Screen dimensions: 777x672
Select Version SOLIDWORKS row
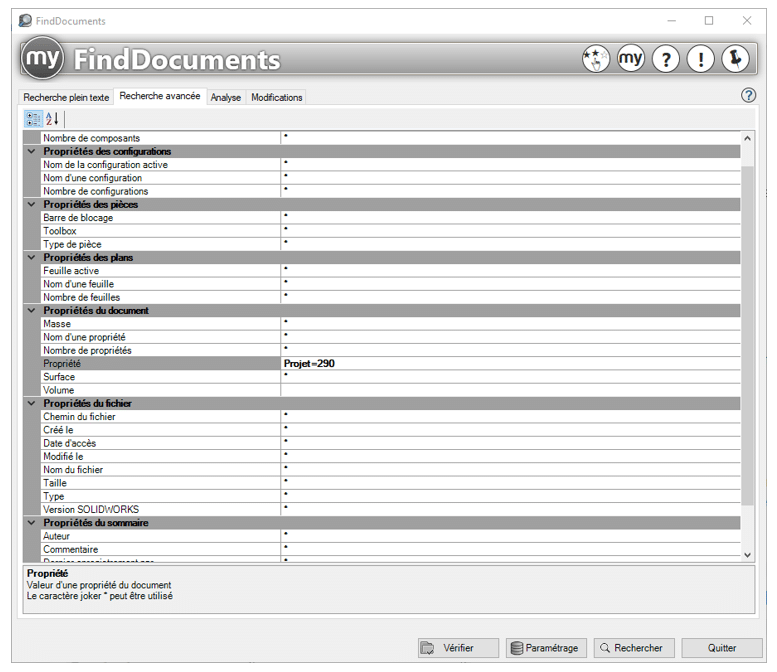click(x=390, y=509)
